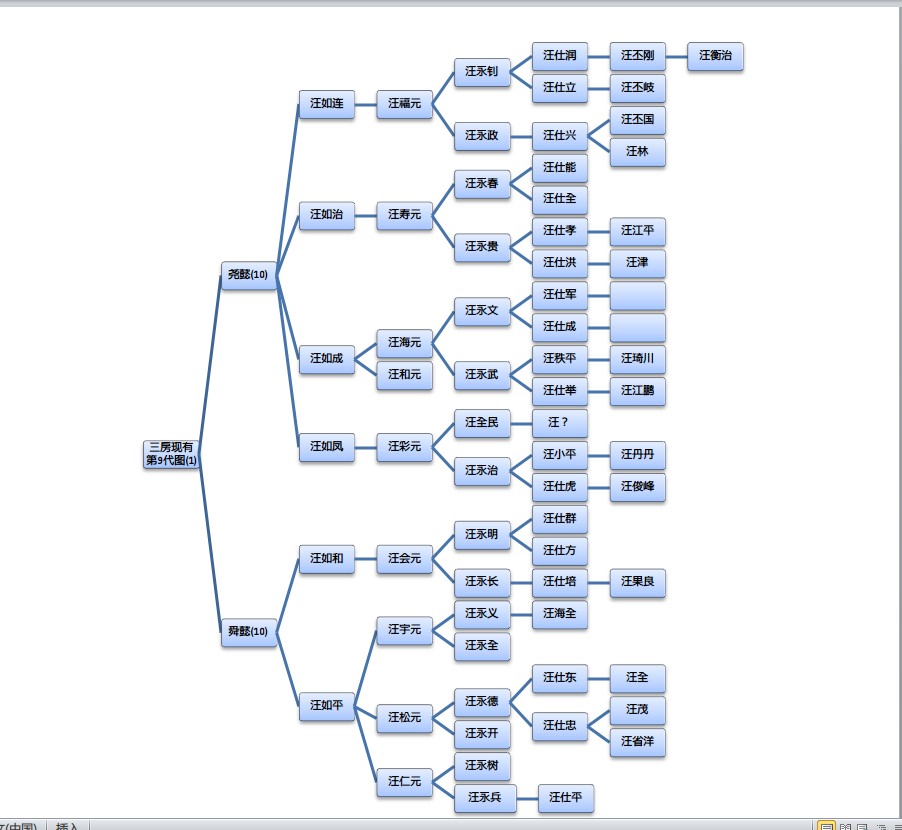This screenshot has height=830, width=902.
Task: Click the empty box beside 汪仕军
Action: click(637, 296)
